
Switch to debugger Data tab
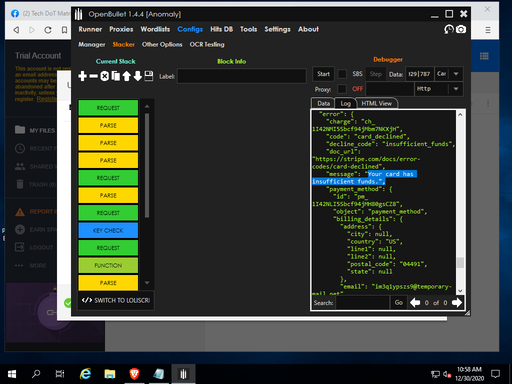323,104
